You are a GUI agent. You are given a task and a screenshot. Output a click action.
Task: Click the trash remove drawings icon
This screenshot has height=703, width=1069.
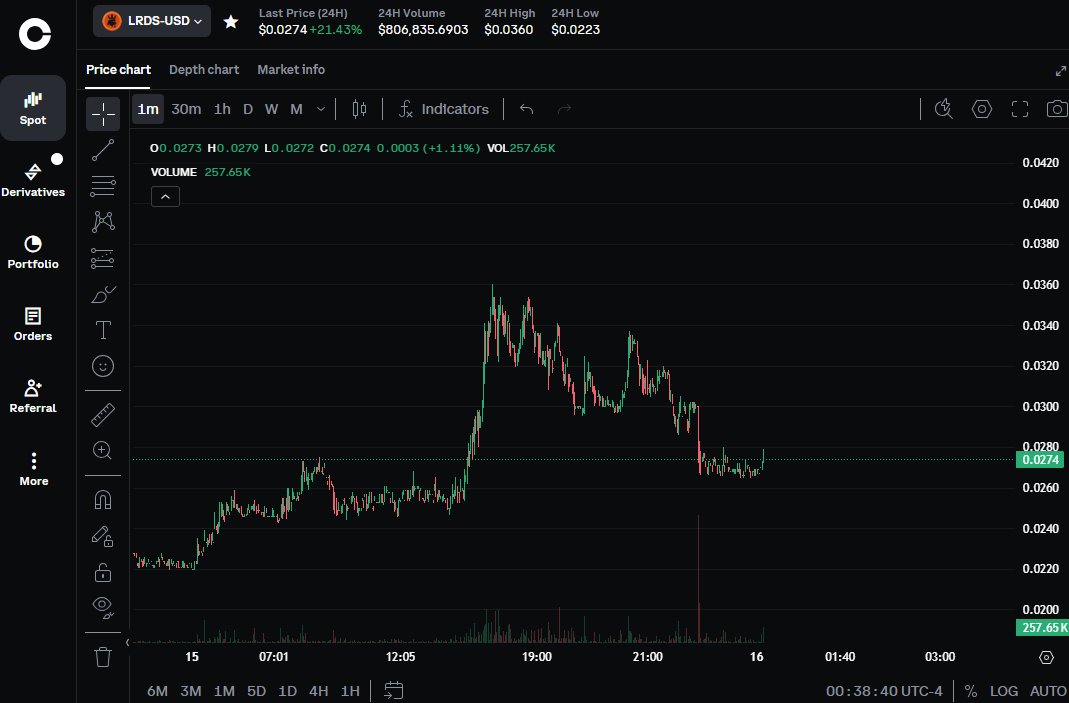103,657
